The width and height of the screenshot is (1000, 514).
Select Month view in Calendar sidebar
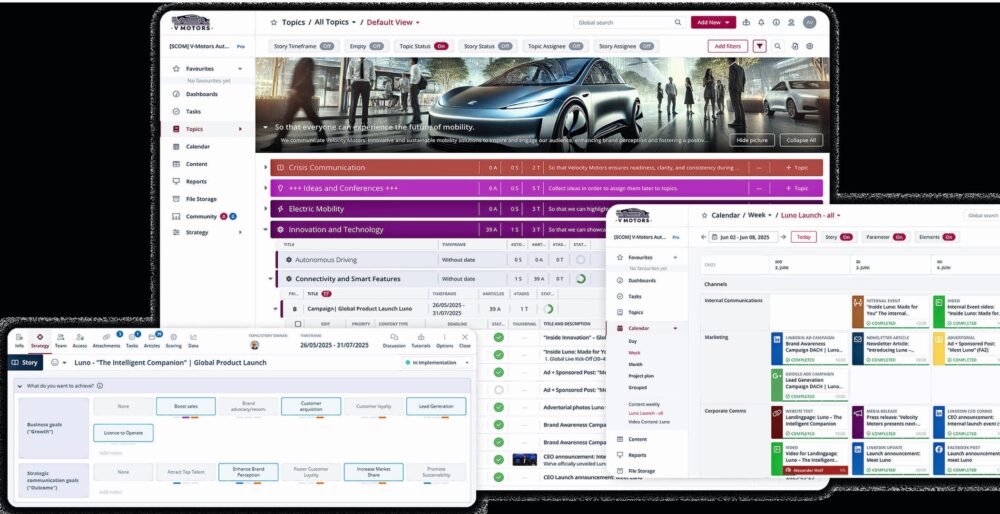[635, 364]
